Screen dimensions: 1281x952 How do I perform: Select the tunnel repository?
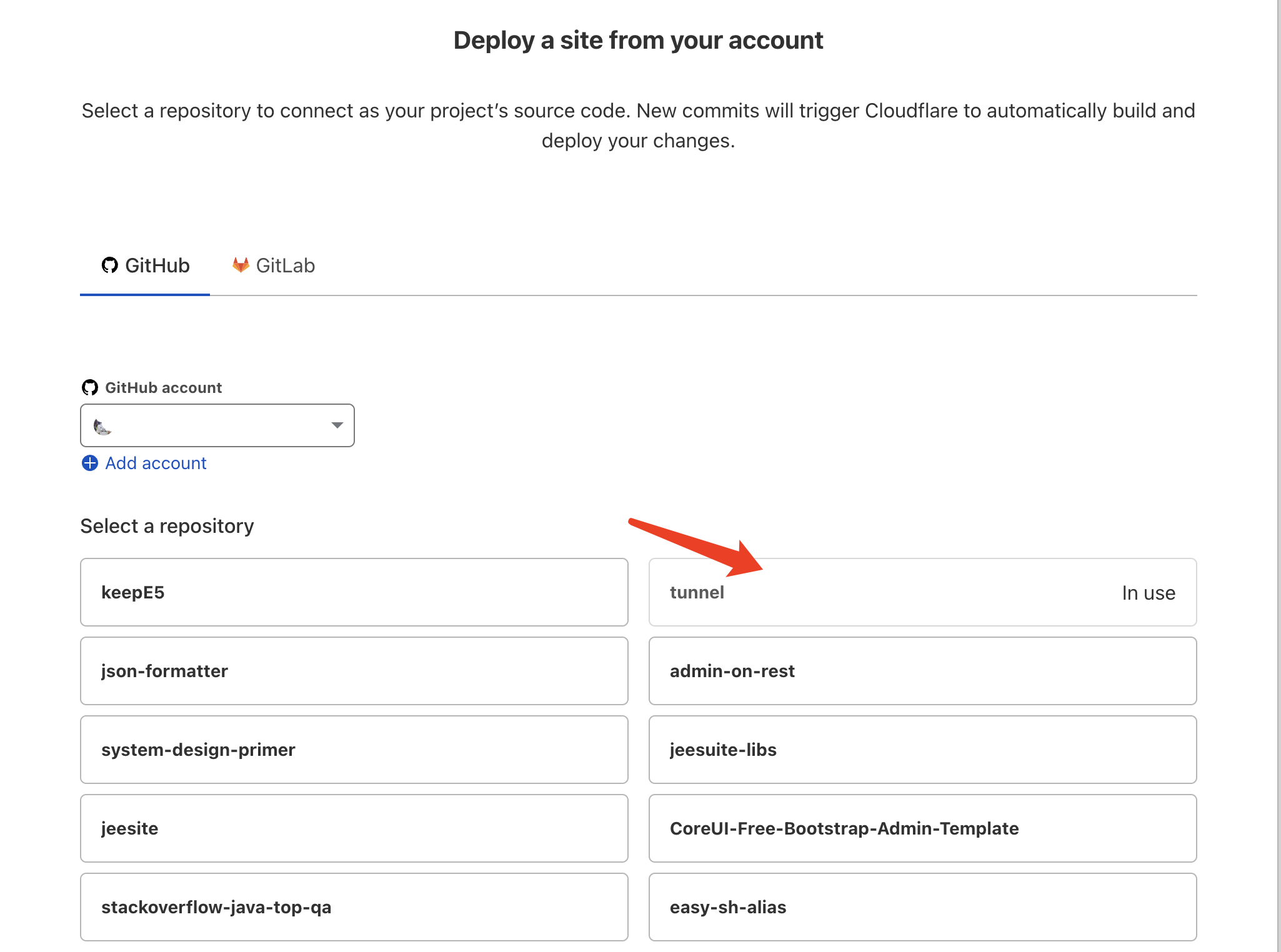coord(922,592)
